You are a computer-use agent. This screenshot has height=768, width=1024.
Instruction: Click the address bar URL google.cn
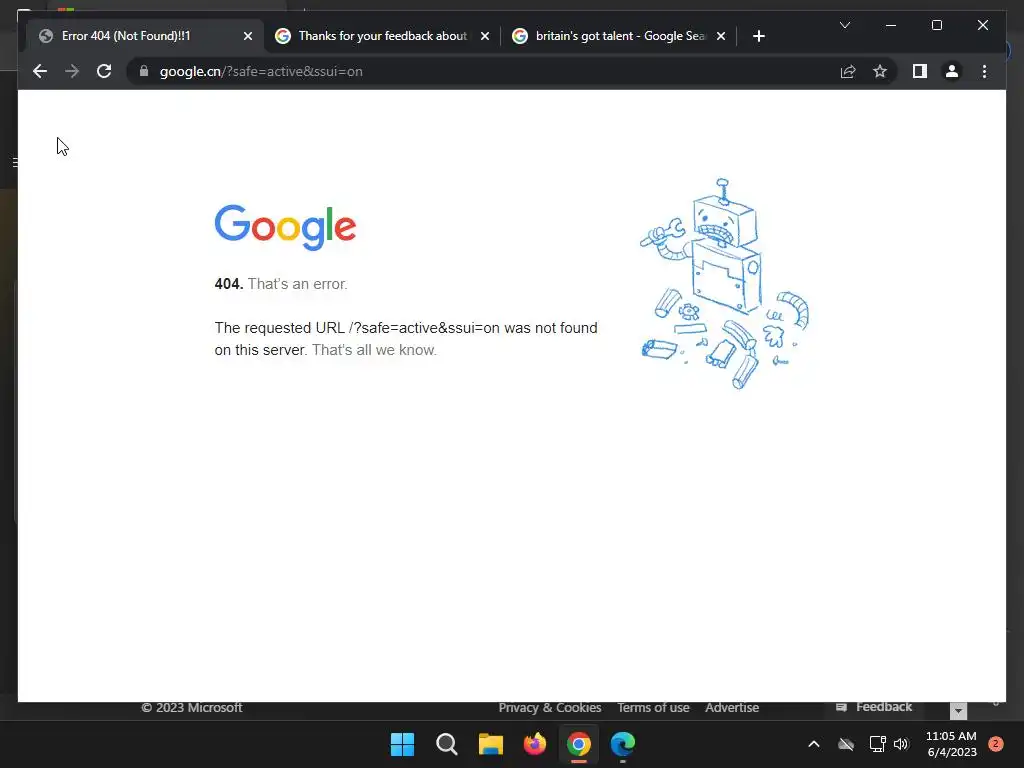click(x=261, y=71)
